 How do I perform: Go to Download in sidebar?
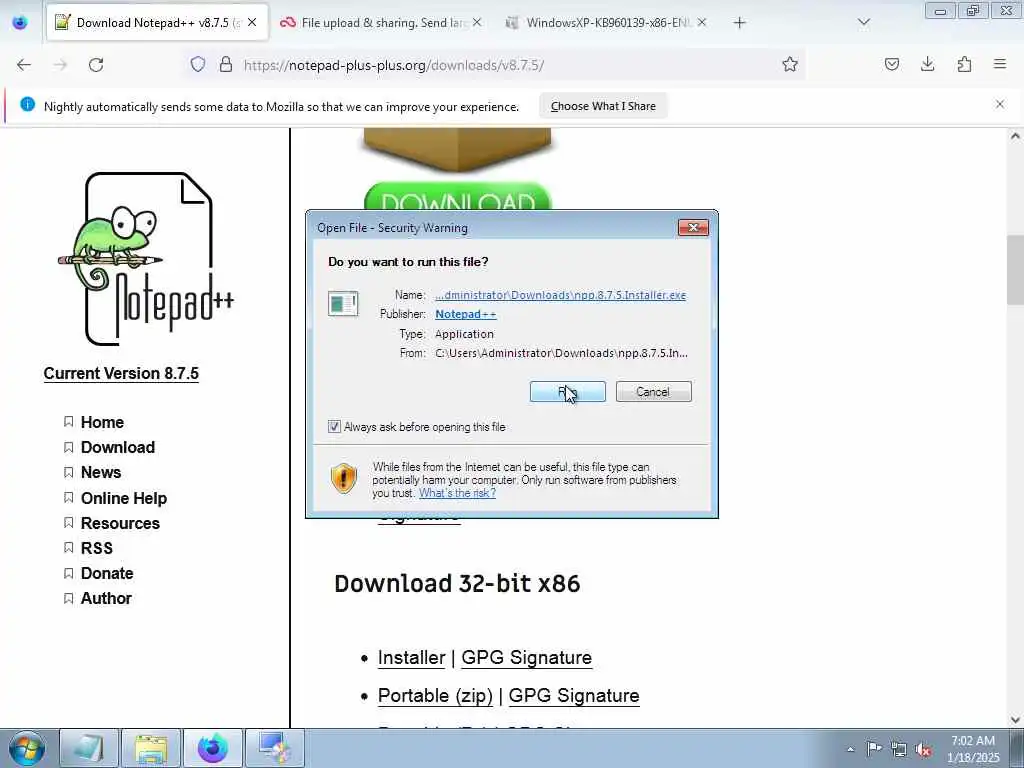(118, 447)
